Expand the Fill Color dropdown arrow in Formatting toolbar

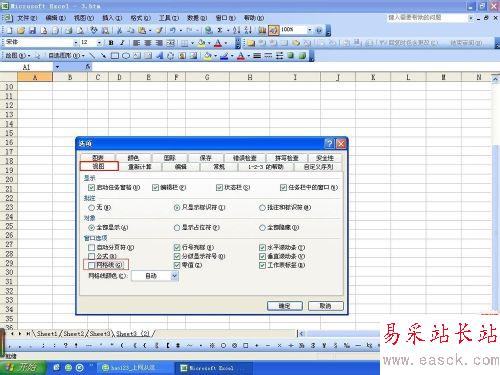point(209,43)
